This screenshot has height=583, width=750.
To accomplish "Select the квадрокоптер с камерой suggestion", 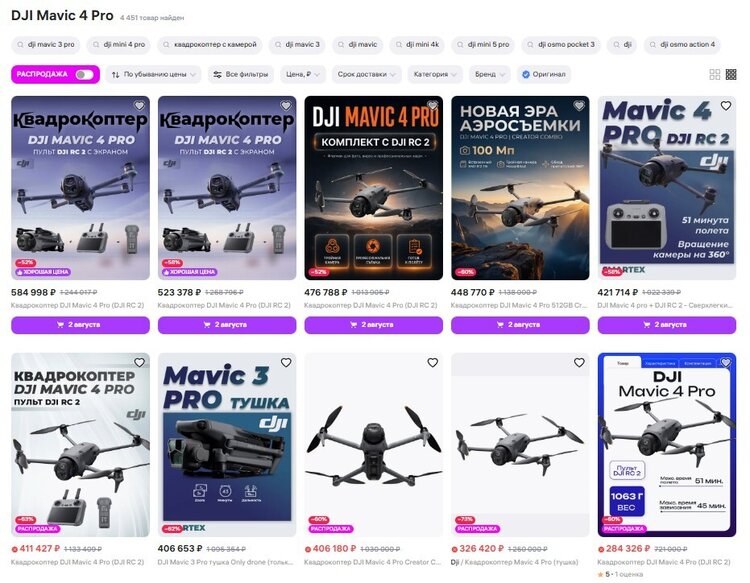I will (210, 44).
